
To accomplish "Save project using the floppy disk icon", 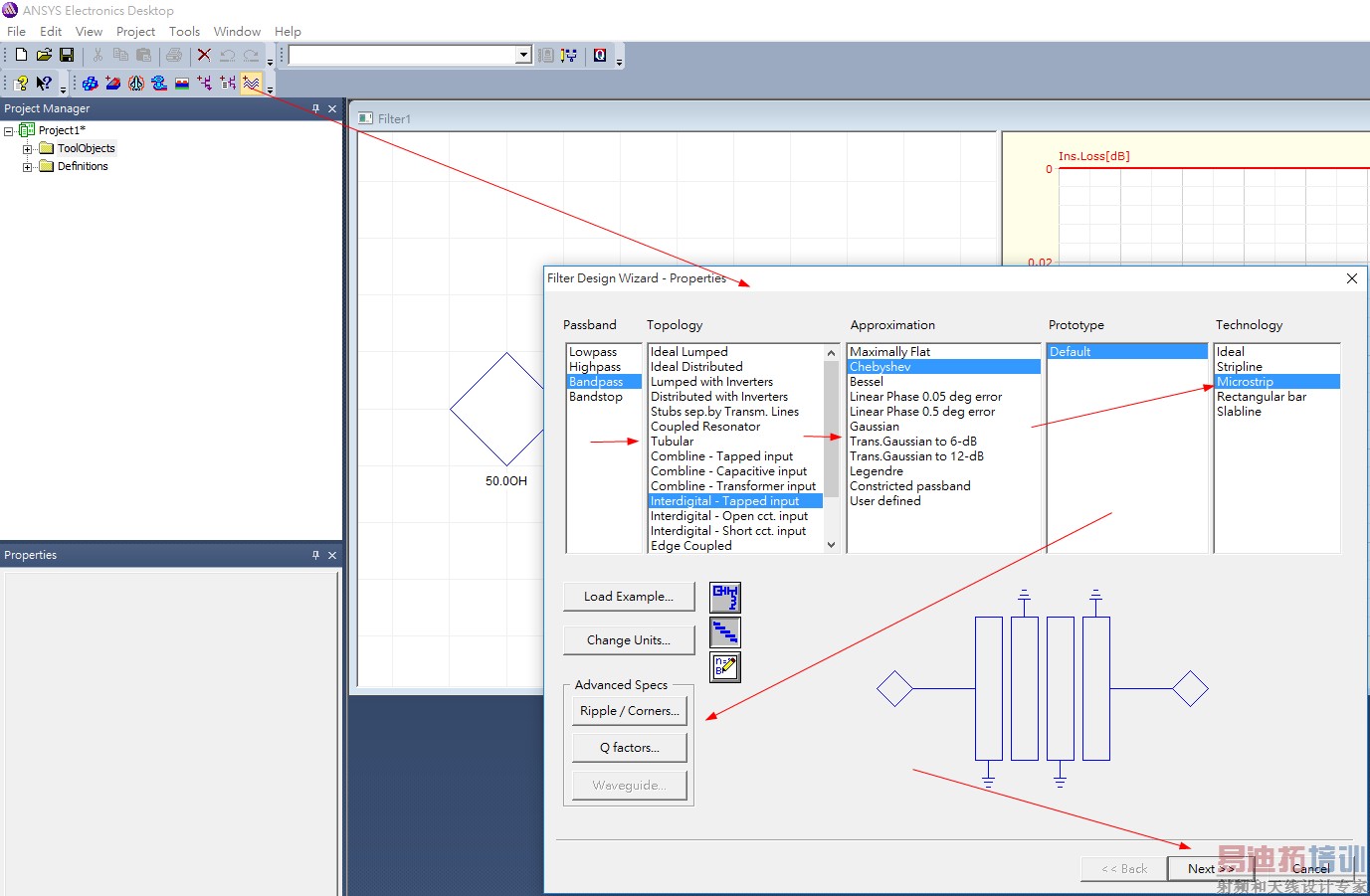I will [x=67, y=55].
